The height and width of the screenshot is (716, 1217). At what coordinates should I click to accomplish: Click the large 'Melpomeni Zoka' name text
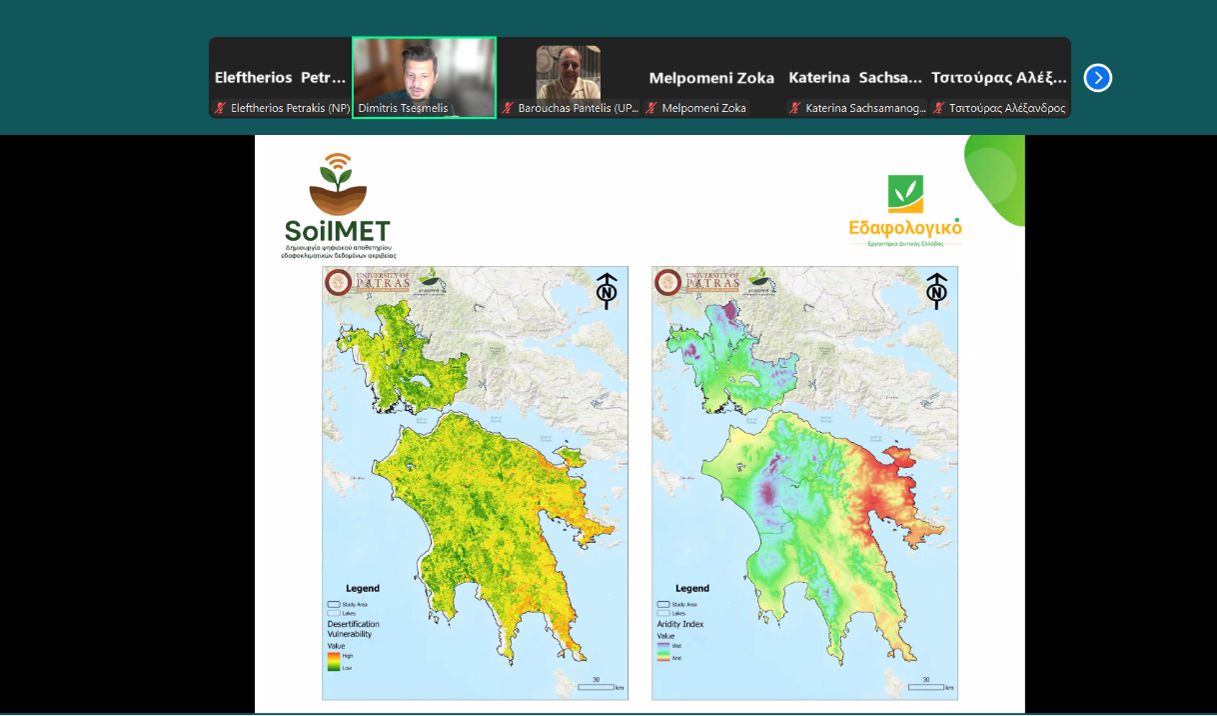pos(712,78)
